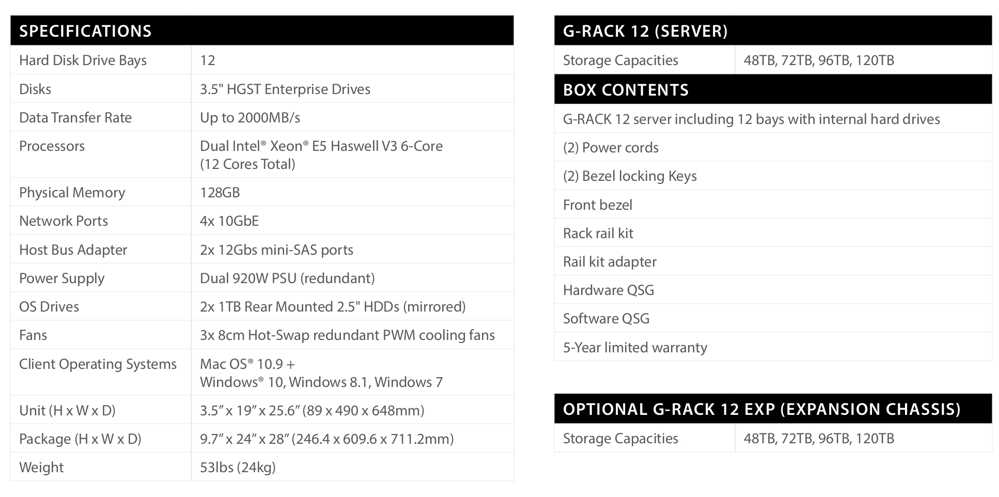Click the OS Drives row label
Screen dimensions: 999x497
(x=49, y=306)
